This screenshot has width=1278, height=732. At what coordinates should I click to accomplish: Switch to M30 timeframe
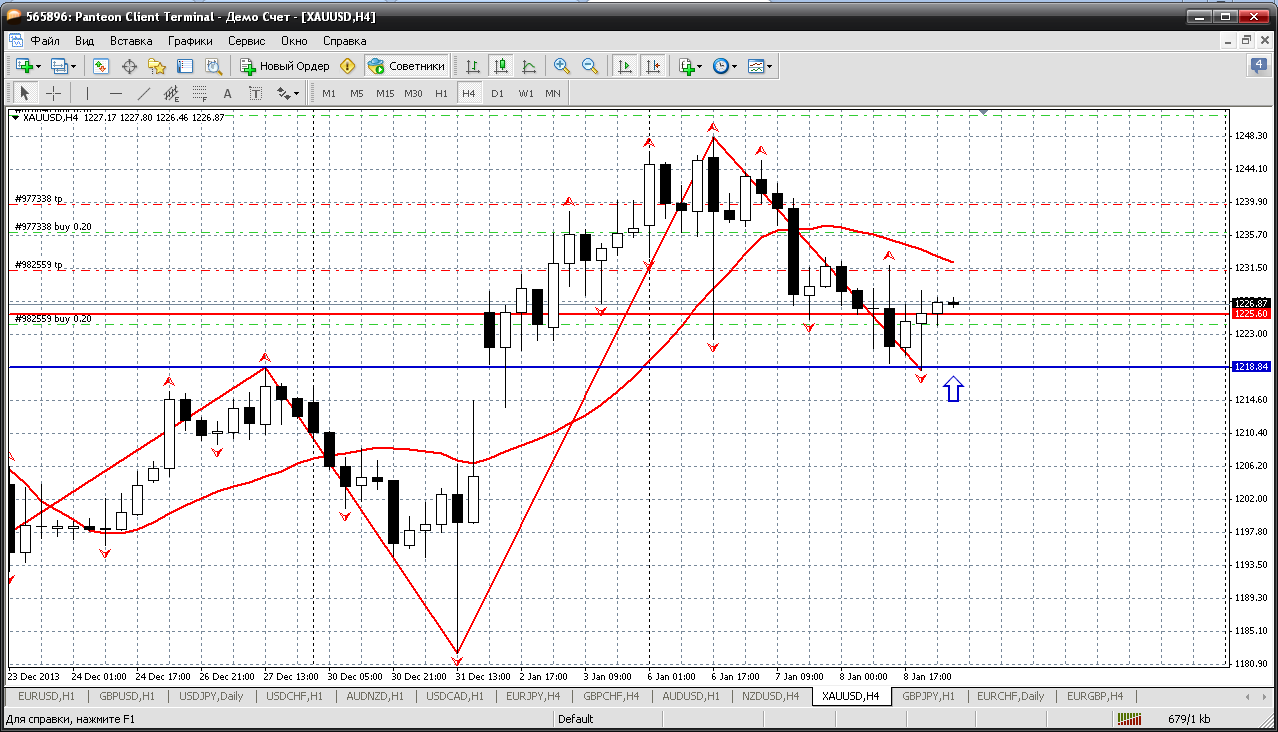tap(413, 93)
